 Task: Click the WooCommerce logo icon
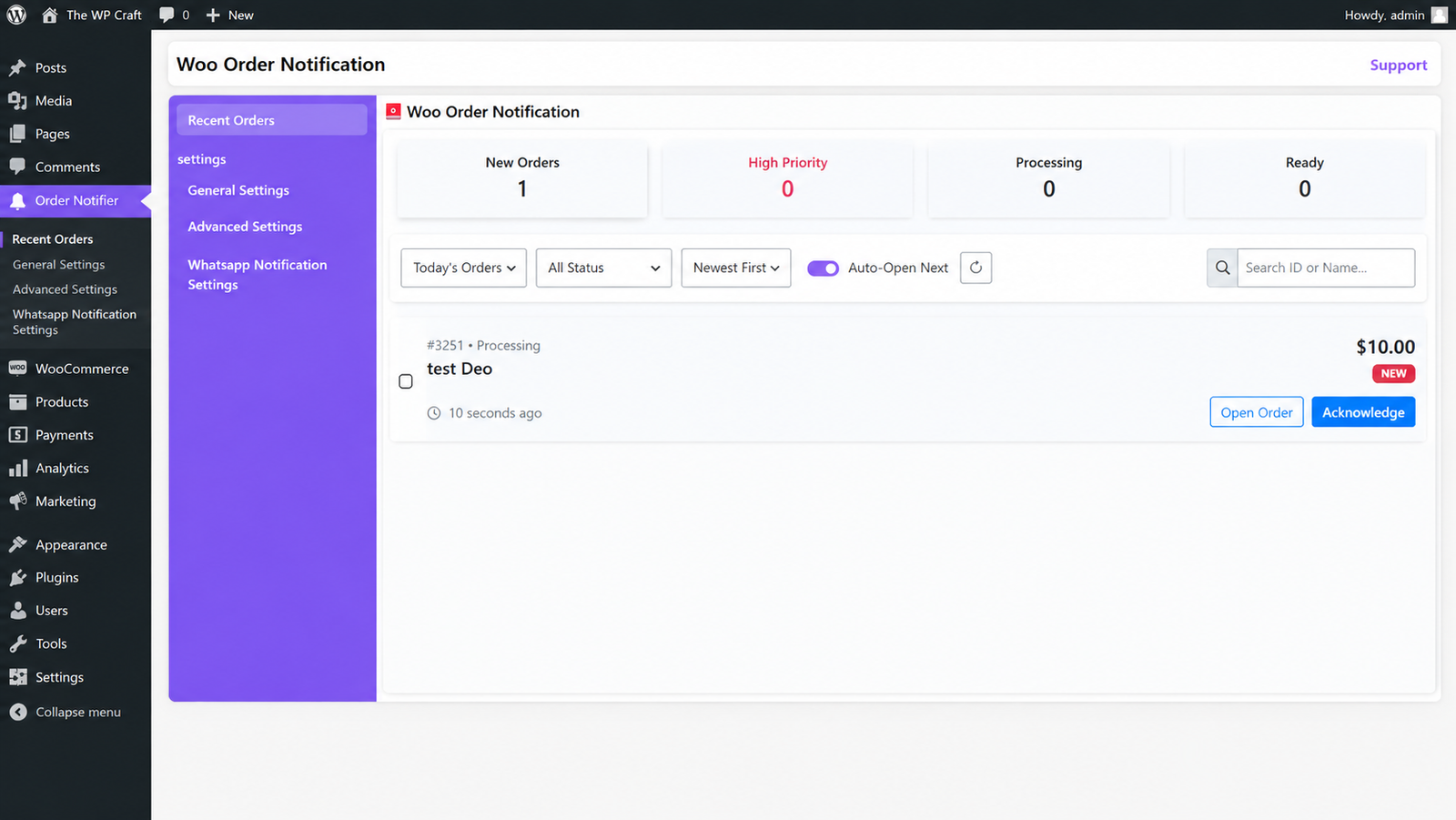coord(17,368)
